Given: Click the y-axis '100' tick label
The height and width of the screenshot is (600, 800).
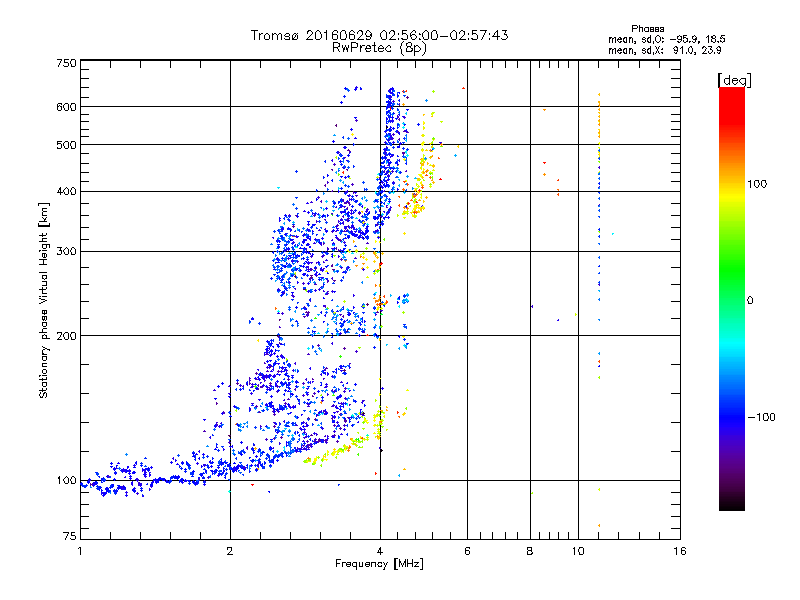Looking at the screenshot, I should click(x=66, y=481).
